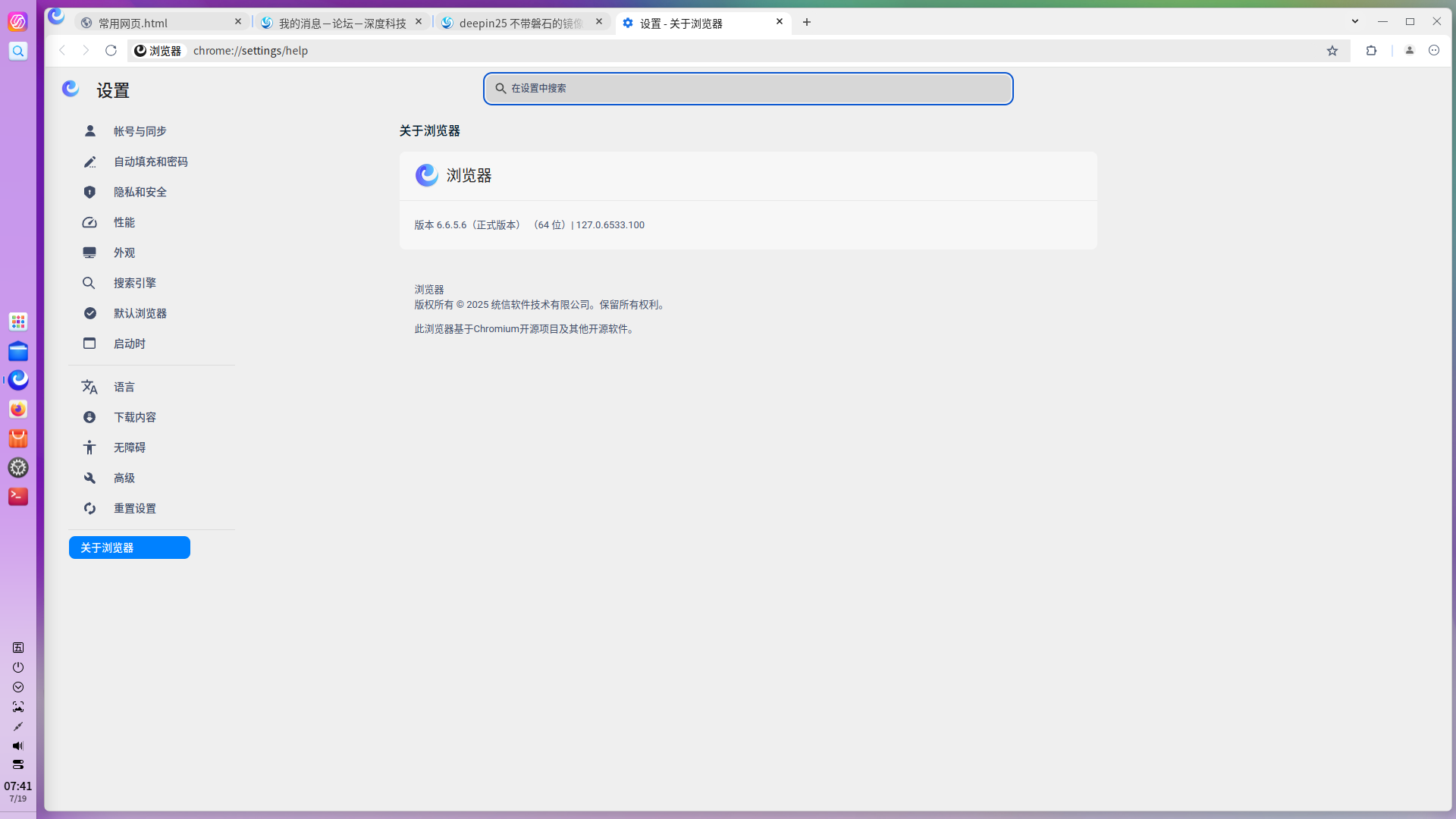Switch to the 常用网页.html tab

point(161,23)
